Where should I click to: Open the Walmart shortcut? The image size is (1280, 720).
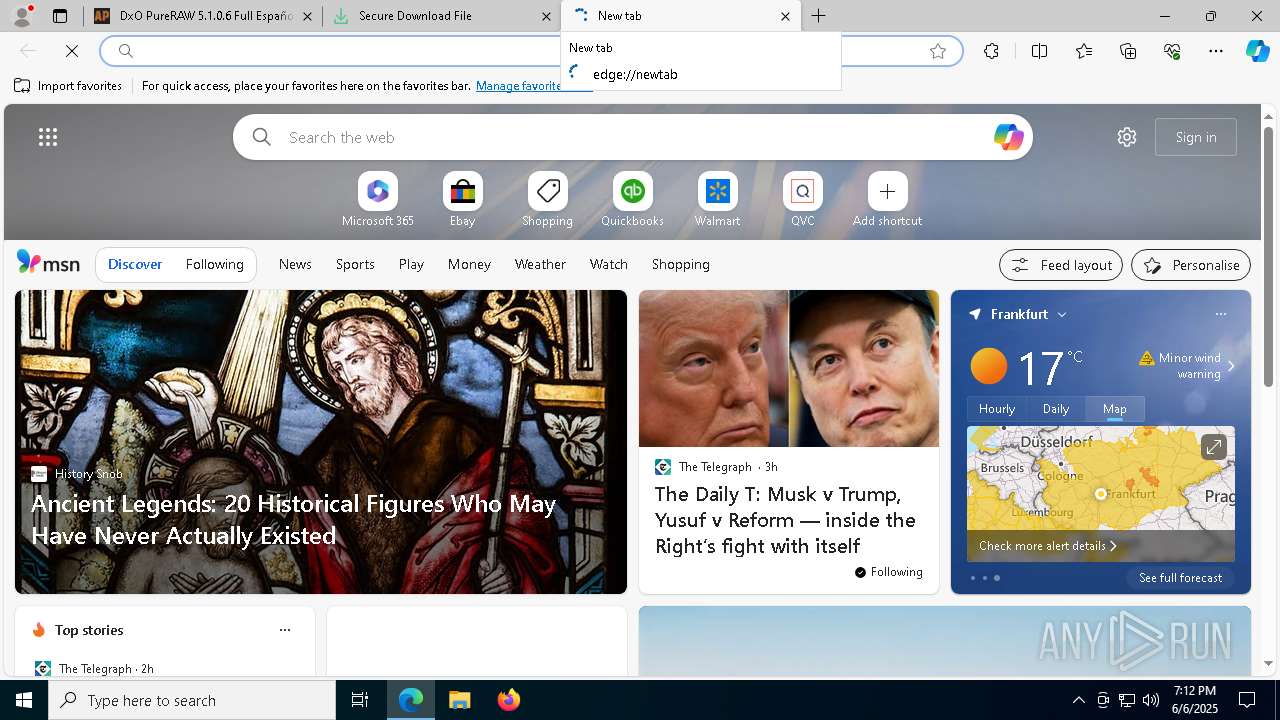[x=717, y=200]
